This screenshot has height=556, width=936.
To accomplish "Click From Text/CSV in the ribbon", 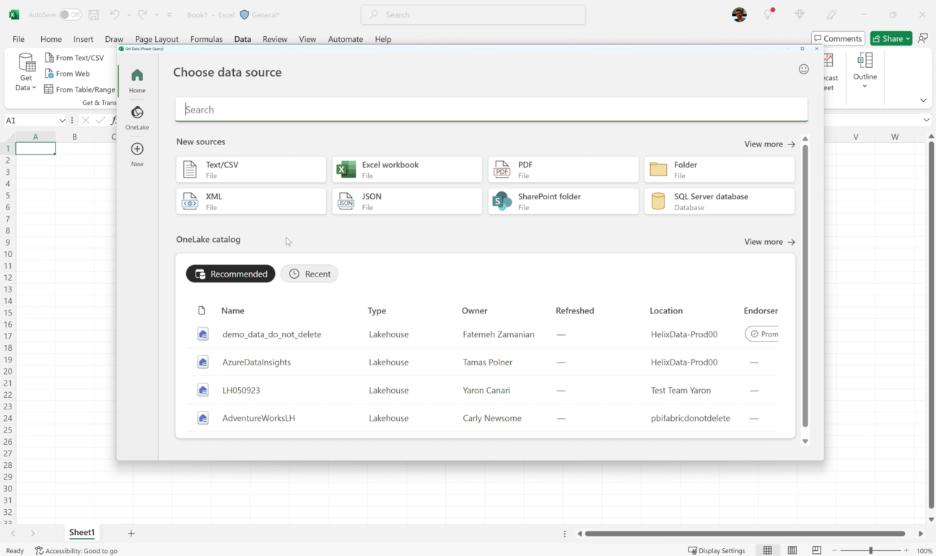I will pos(75,58).
